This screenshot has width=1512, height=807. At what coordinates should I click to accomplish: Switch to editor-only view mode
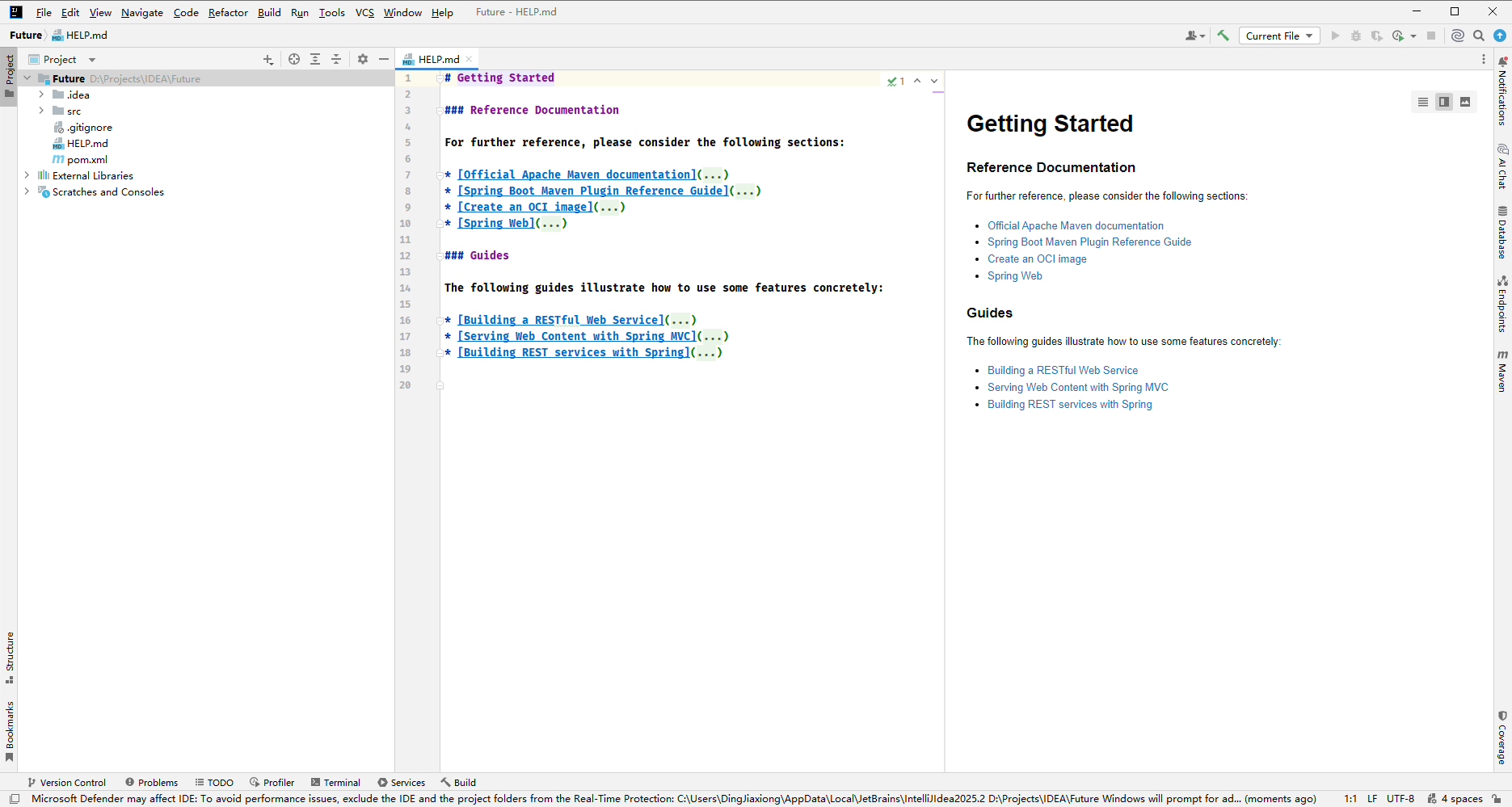coord(1423,102)
